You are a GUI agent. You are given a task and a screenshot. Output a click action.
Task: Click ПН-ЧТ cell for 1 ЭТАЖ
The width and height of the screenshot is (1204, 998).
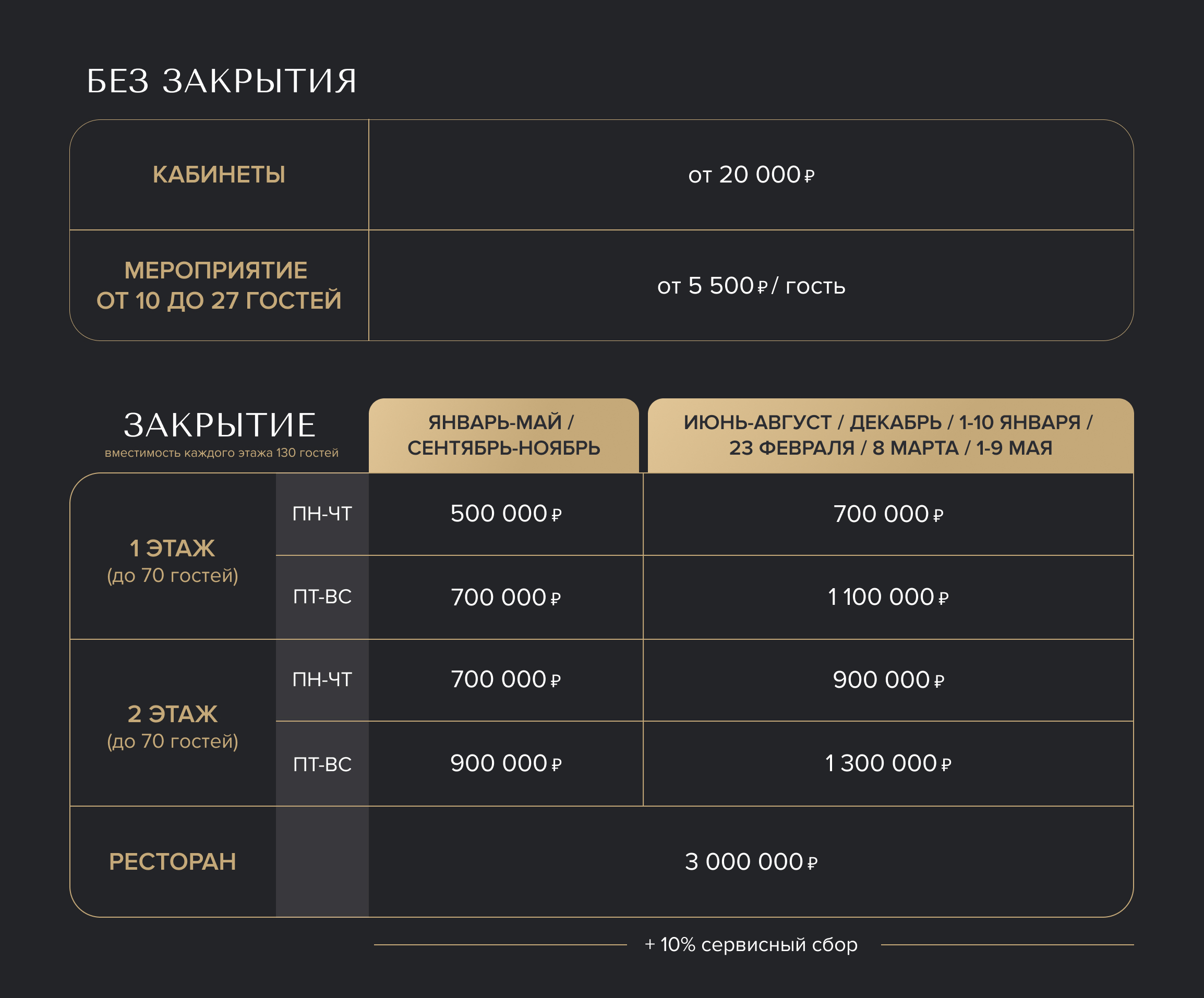point(322,514)
